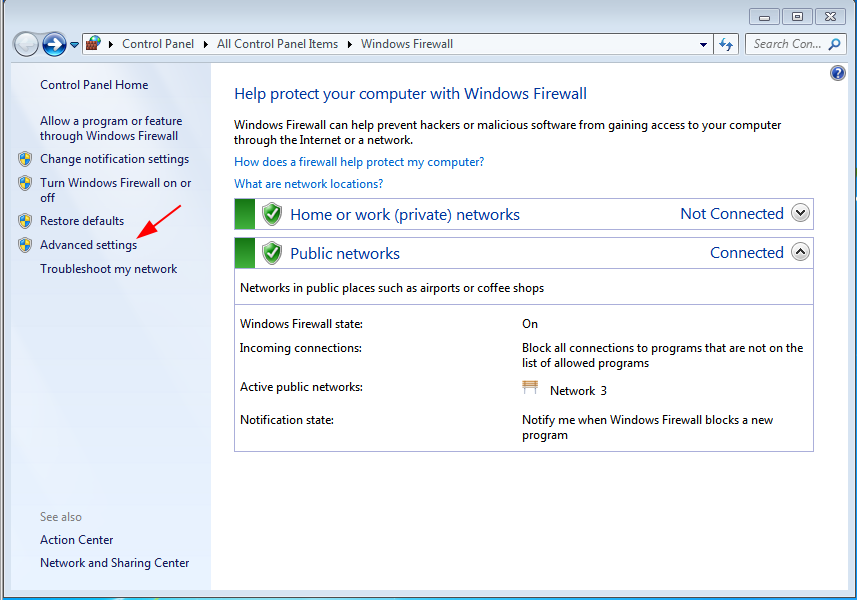
Task: Select All Control Panel Items breadcrumb
Action: [277, 44]
